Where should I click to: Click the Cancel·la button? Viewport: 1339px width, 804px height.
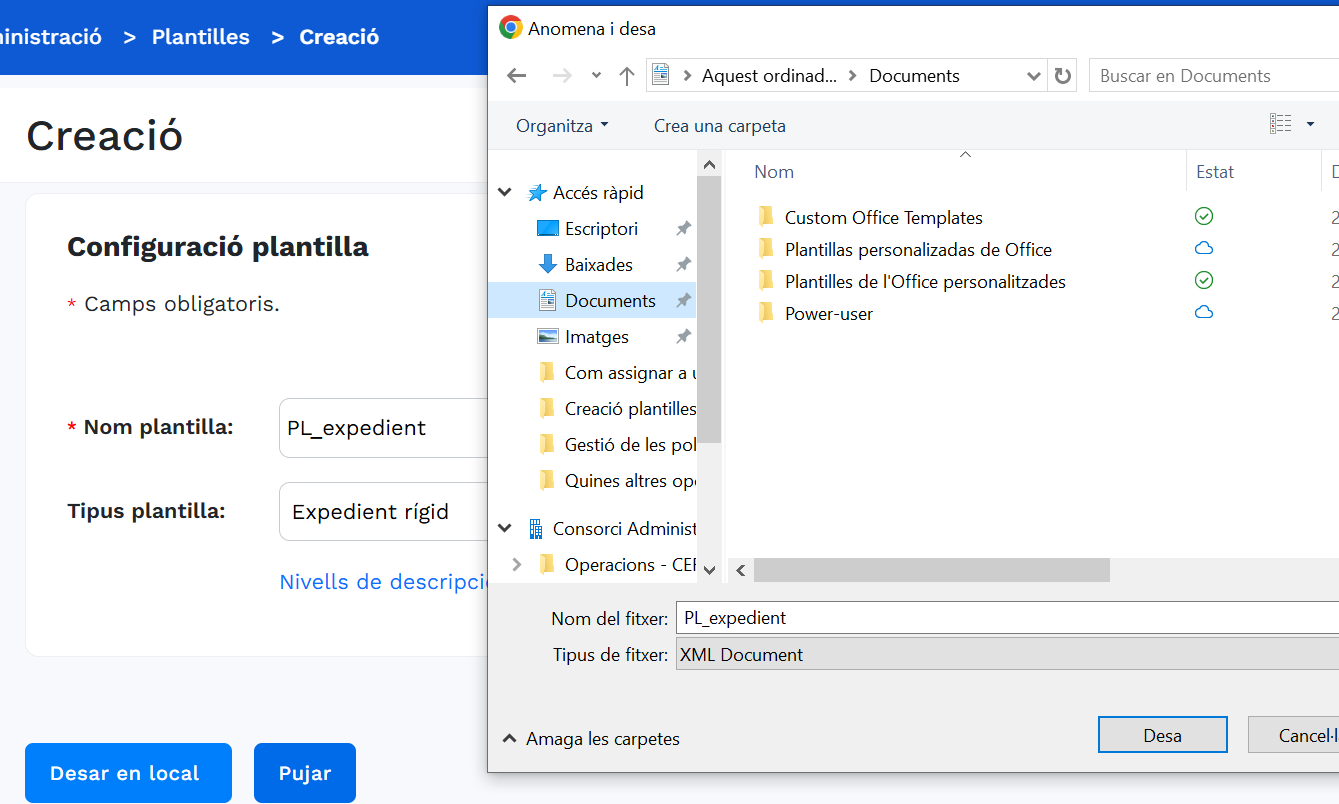pyautogui.click(x=1296, y=735)
